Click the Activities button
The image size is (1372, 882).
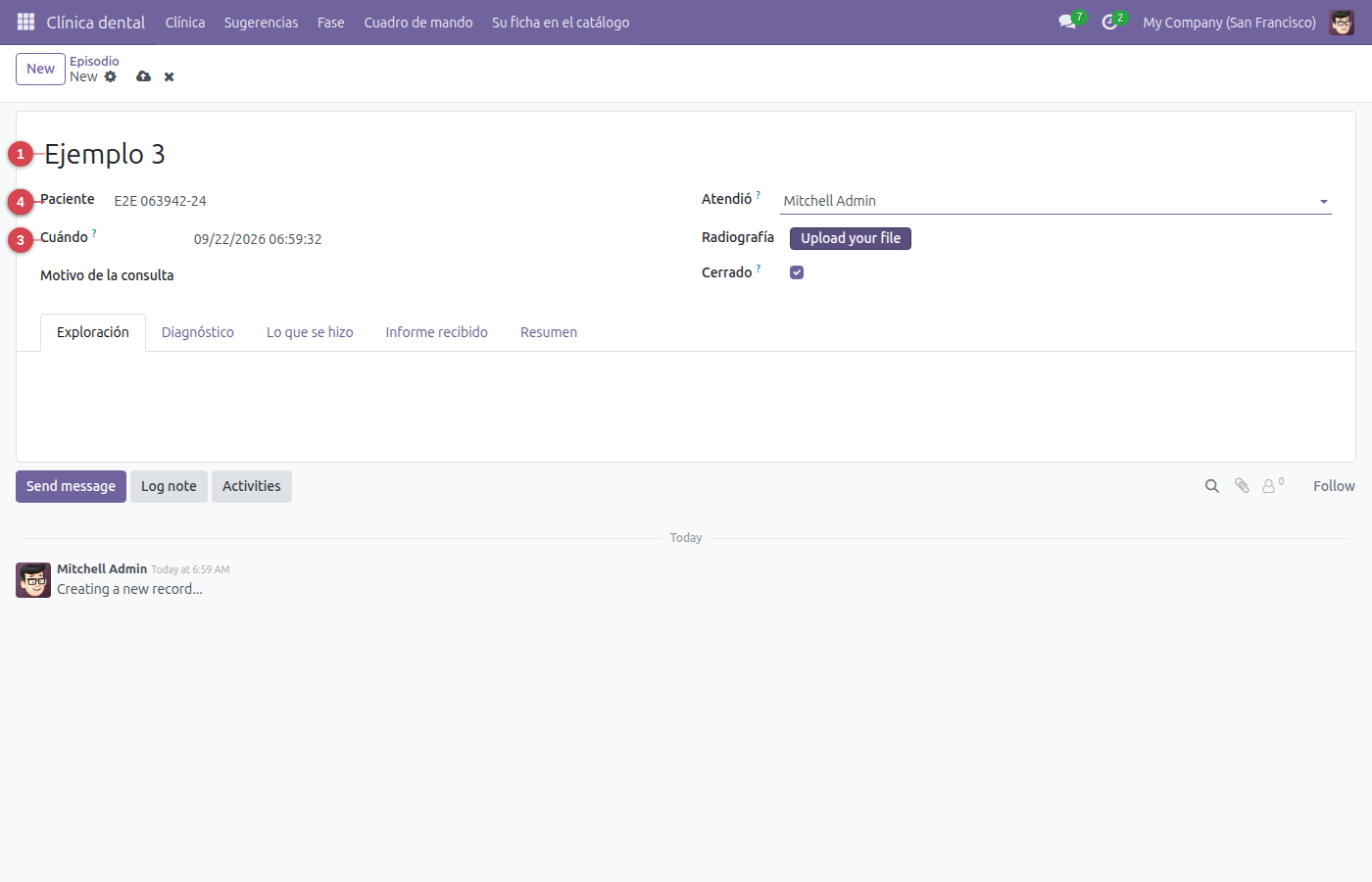[252, 486]
